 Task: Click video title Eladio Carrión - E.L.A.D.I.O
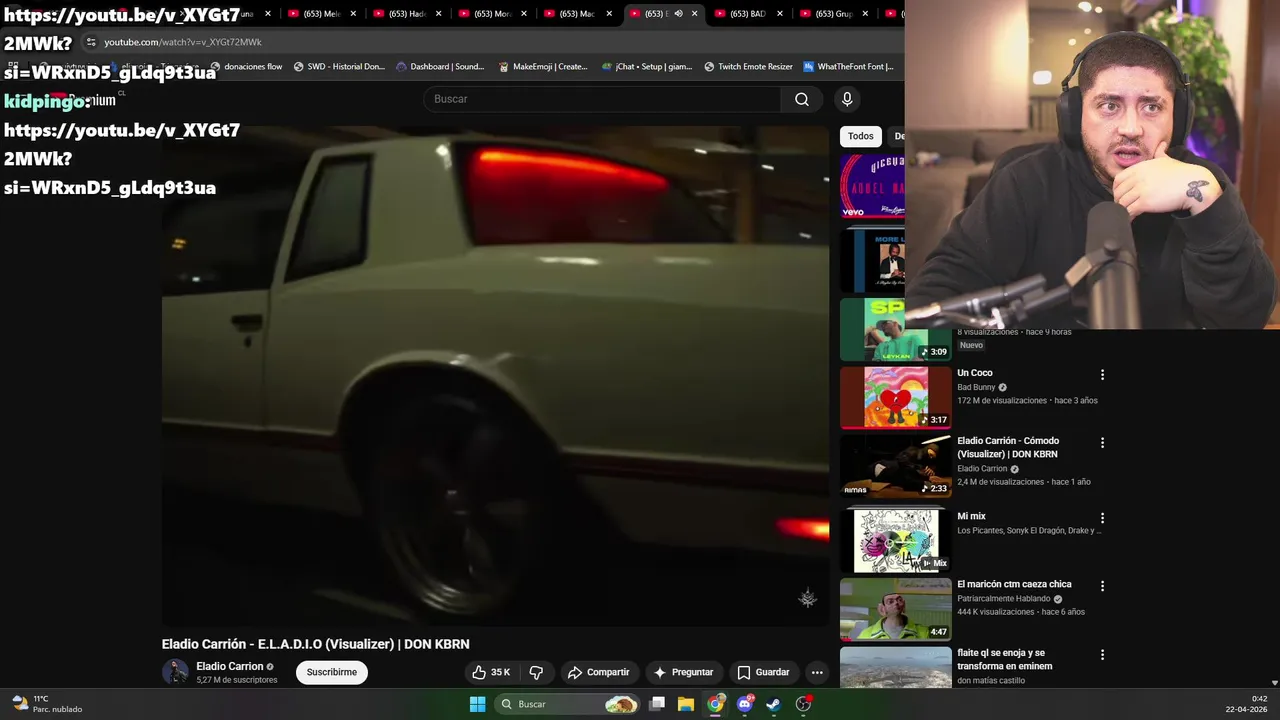[x=315, y=644]
